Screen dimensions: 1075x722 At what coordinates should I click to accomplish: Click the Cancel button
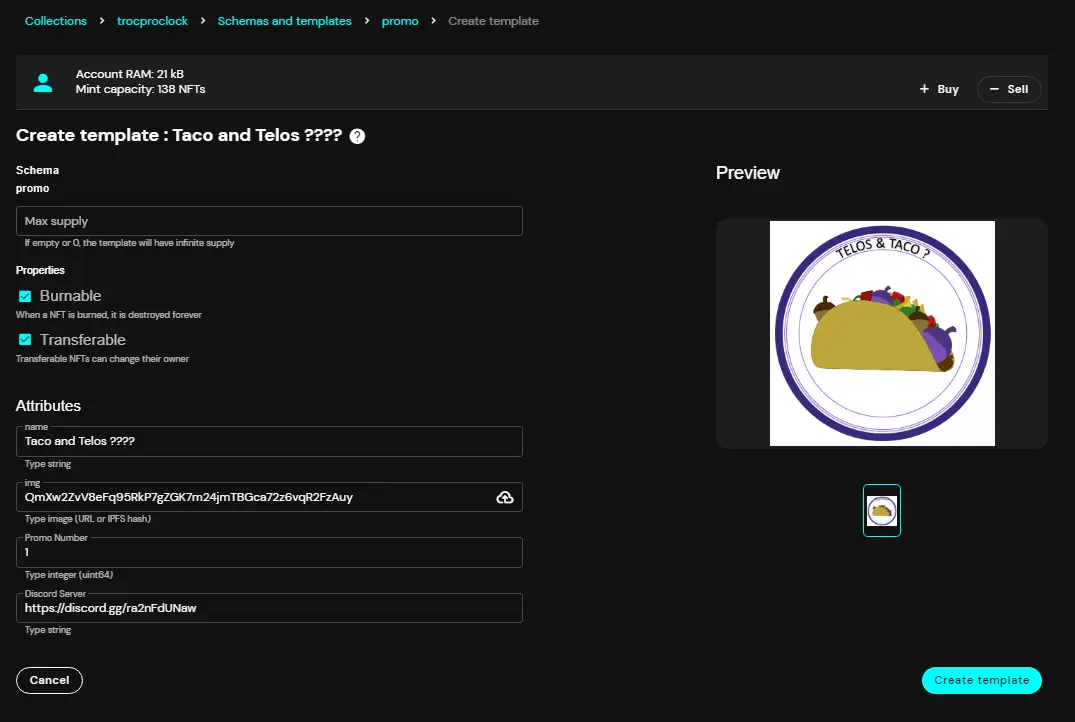49,680
